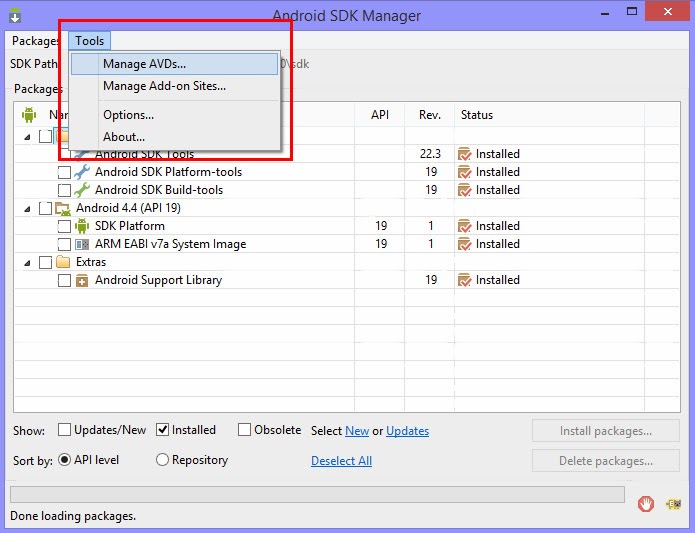695x533 pixels.
Task: Check the Extras group checkbox
Action: (45, 262)
